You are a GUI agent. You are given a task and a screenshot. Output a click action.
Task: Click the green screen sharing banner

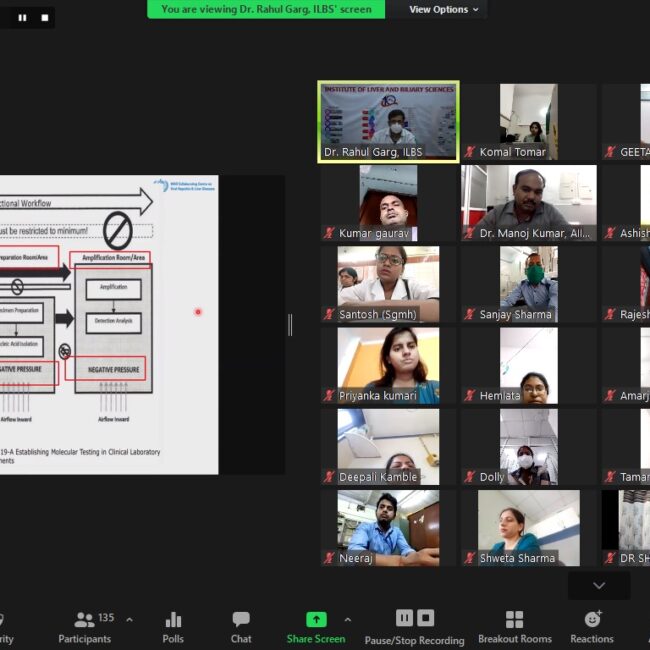pos(266,10)
